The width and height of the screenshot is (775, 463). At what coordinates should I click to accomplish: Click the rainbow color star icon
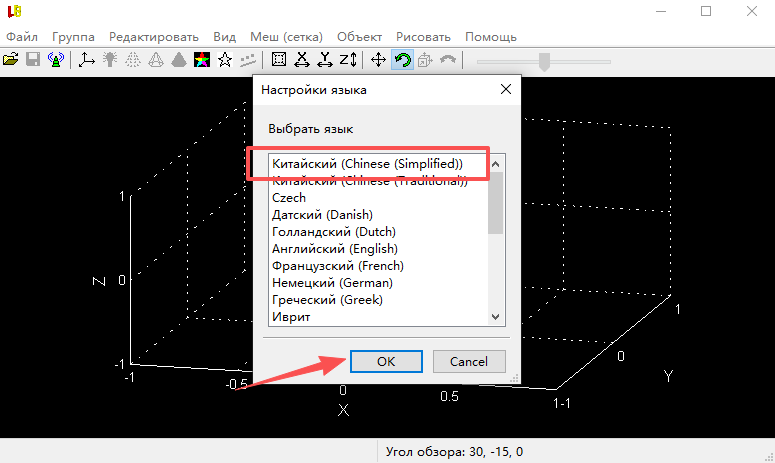point(202,60)
